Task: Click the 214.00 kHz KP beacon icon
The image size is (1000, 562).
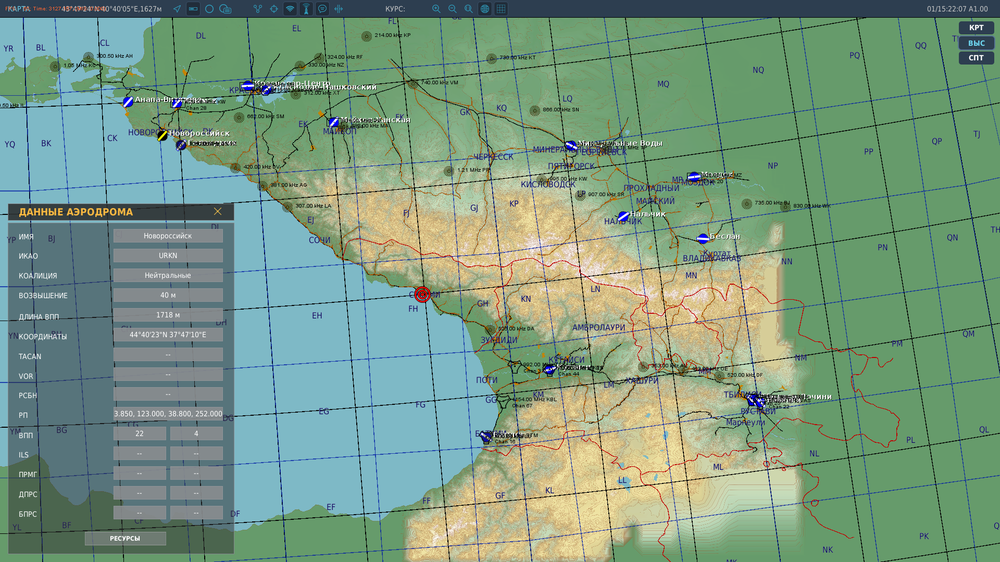Action: (x=367, y=36)
